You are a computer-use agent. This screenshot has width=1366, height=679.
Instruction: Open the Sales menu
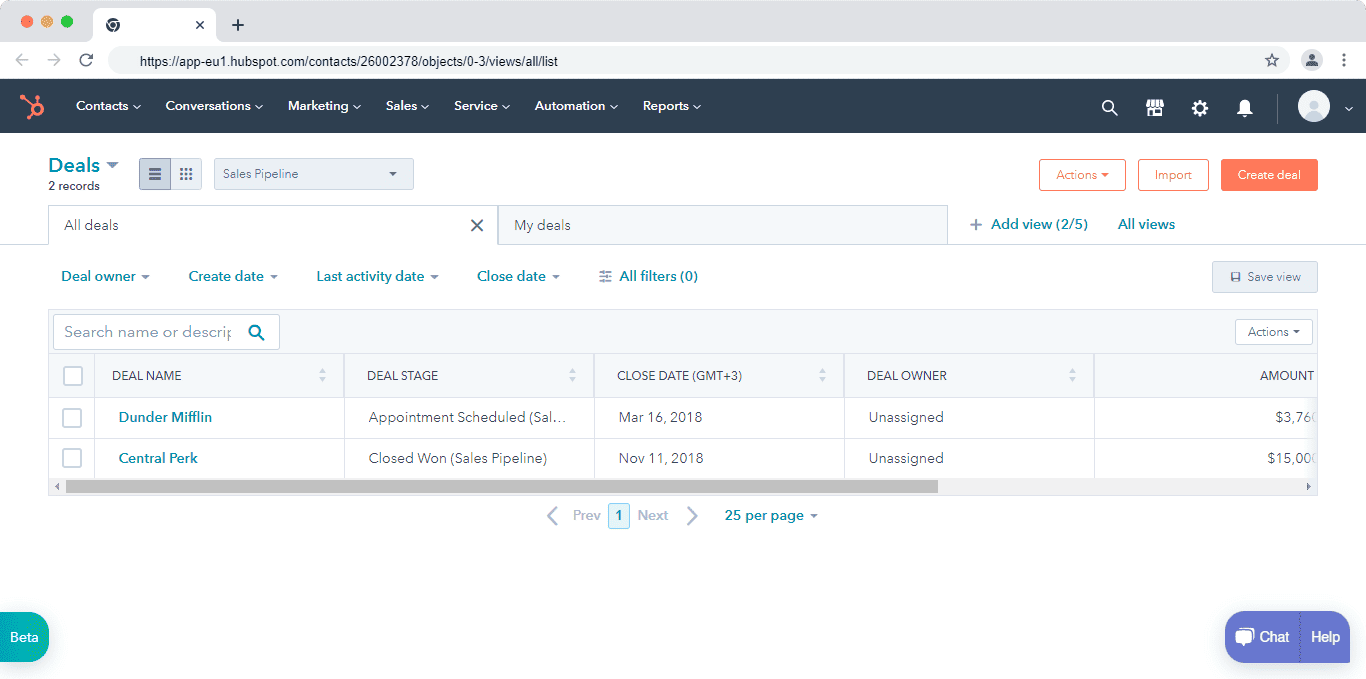pos(406,105)
